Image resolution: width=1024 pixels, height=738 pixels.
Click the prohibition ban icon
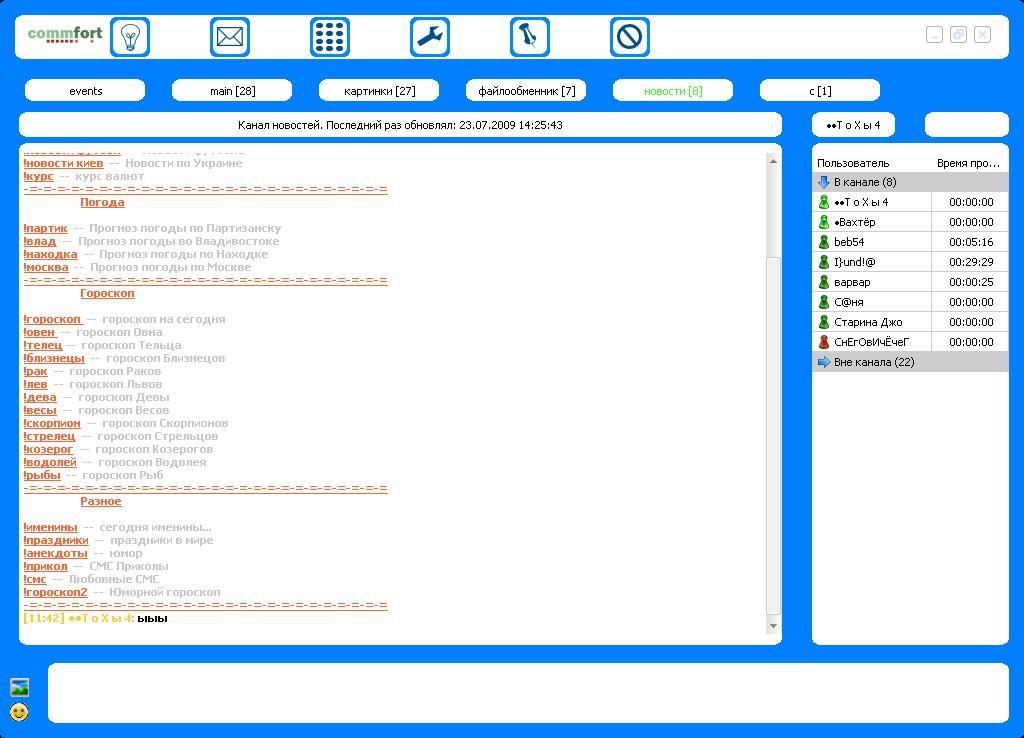630,38
